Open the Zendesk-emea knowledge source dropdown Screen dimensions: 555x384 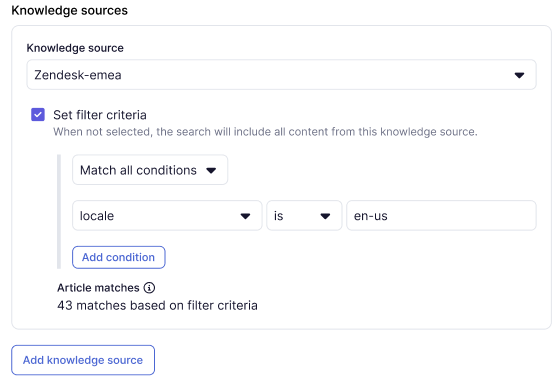(281, 75)
